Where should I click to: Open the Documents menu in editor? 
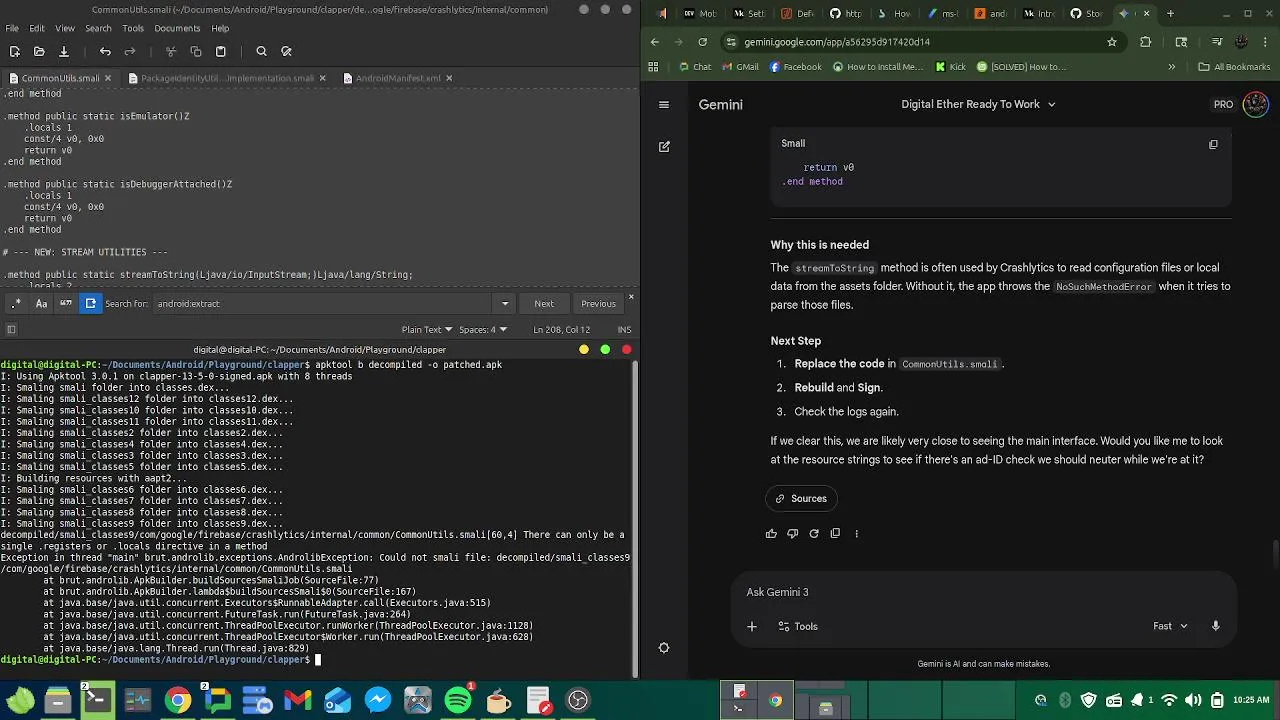click(x=177, y=28)
